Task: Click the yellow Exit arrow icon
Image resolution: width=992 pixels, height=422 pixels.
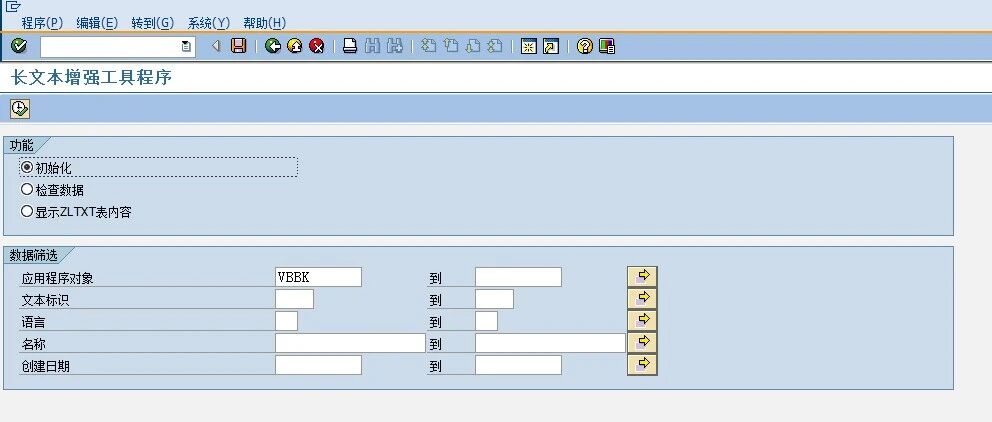Action: (x=295, y=46)
